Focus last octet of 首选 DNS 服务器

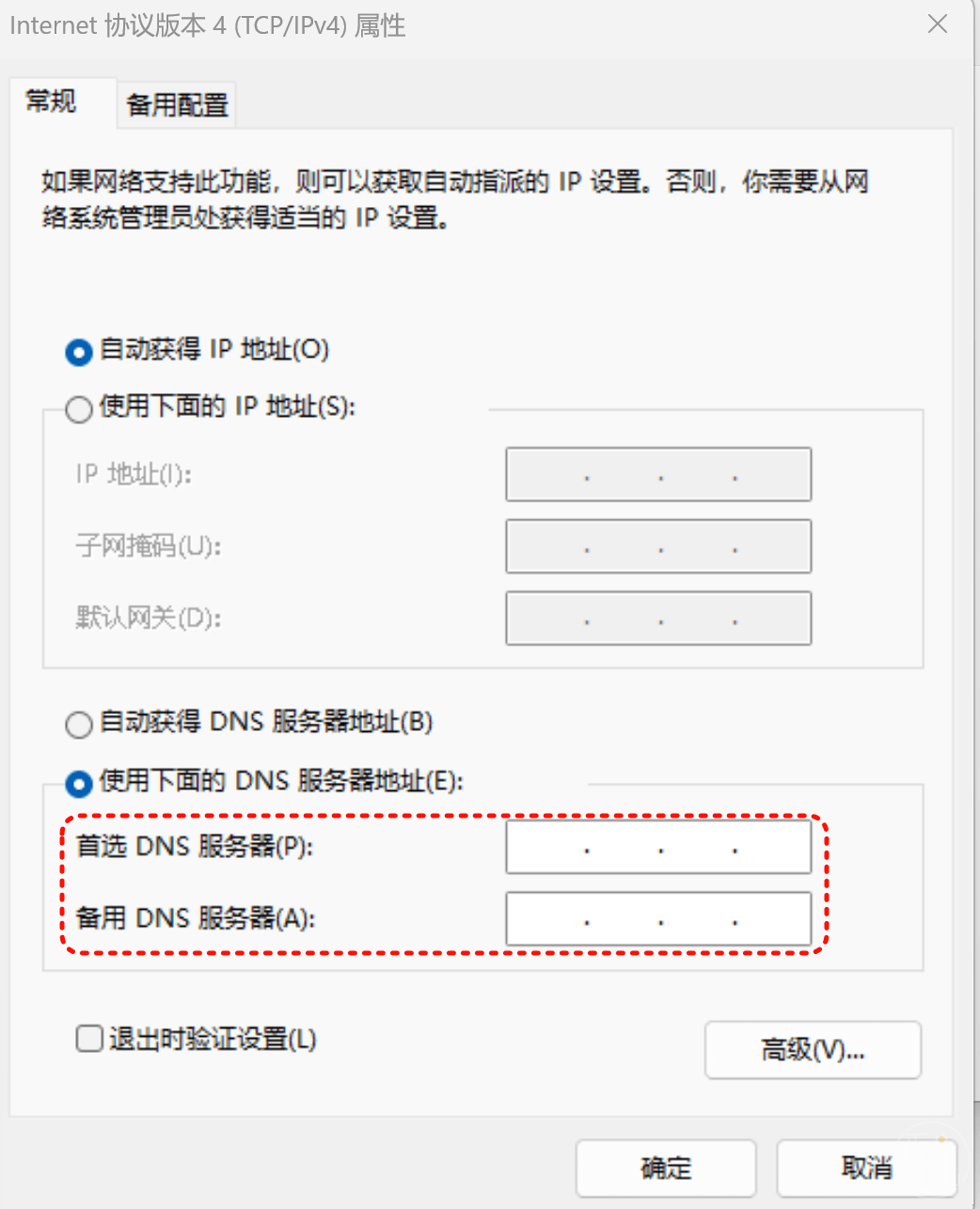pos(772,847)
